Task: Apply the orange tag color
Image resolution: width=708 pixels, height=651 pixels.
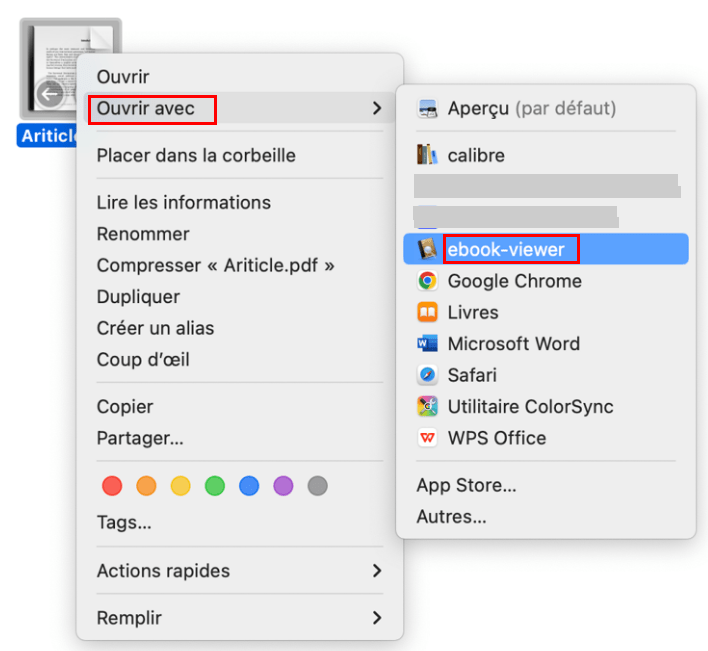Action: click(146, 486)
